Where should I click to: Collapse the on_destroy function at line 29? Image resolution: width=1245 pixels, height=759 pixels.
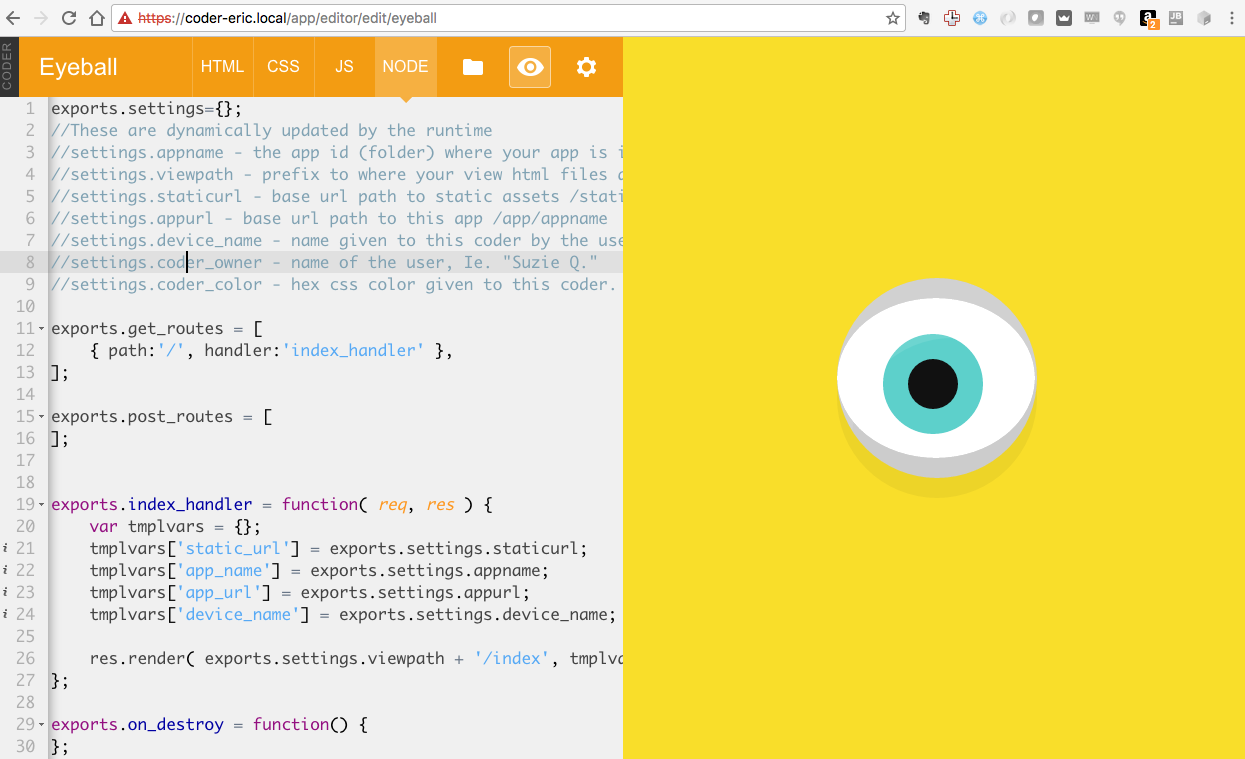coord(42,724)
